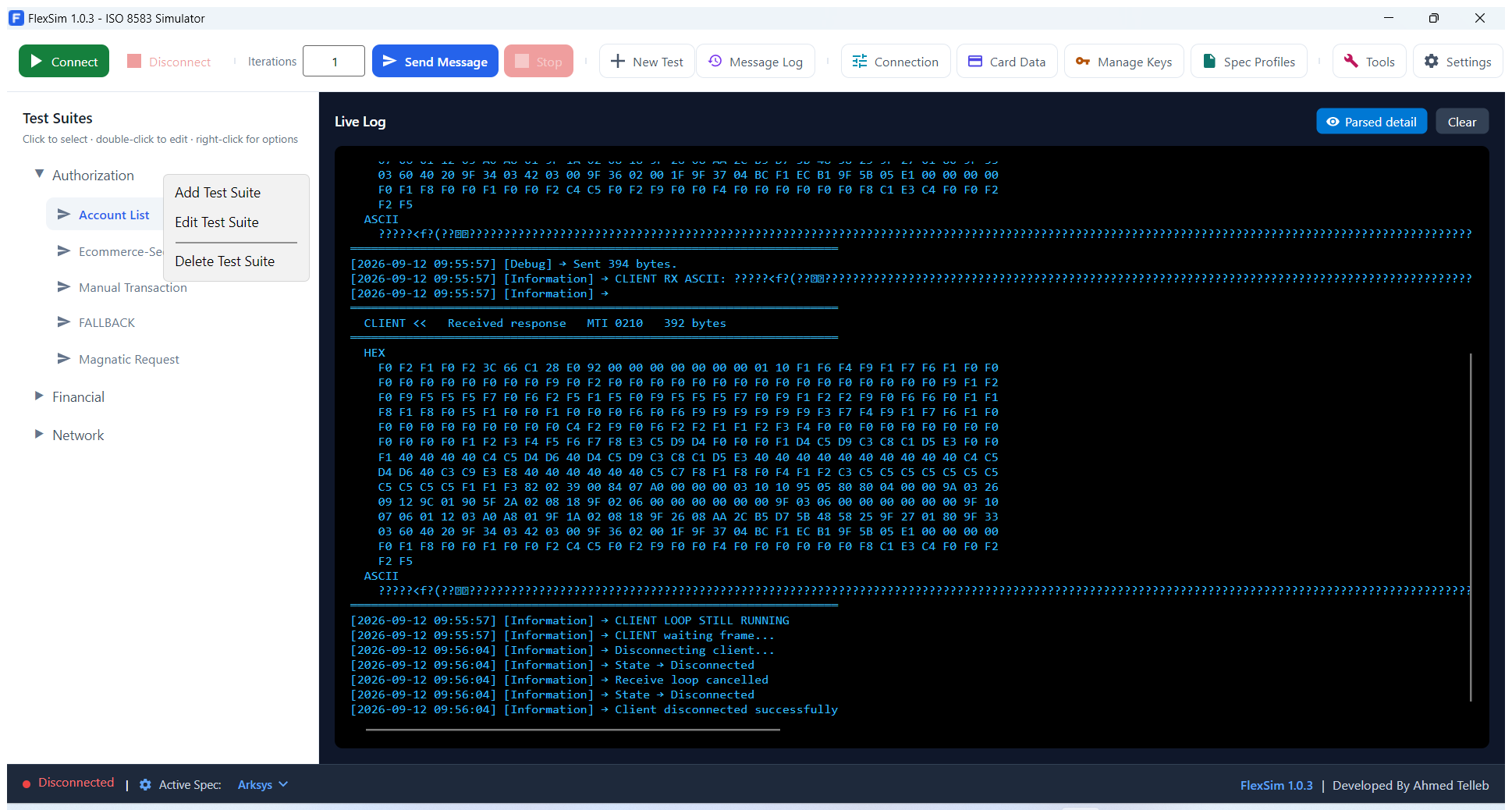Collapse the Authorization suite
The image size is (1512, 810).
[39, 173]
